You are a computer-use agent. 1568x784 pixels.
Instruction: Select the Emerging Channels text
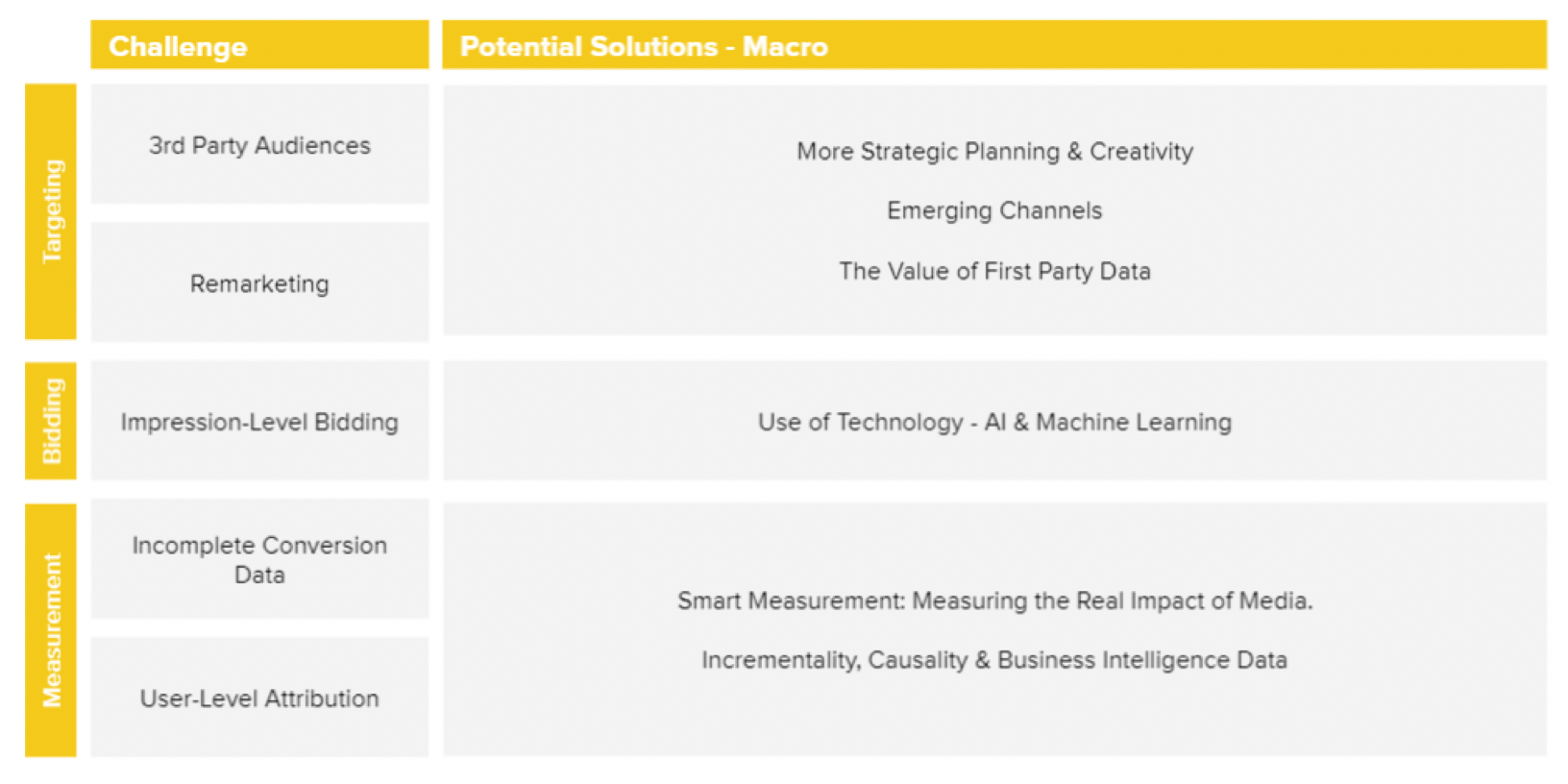point(994,210)
